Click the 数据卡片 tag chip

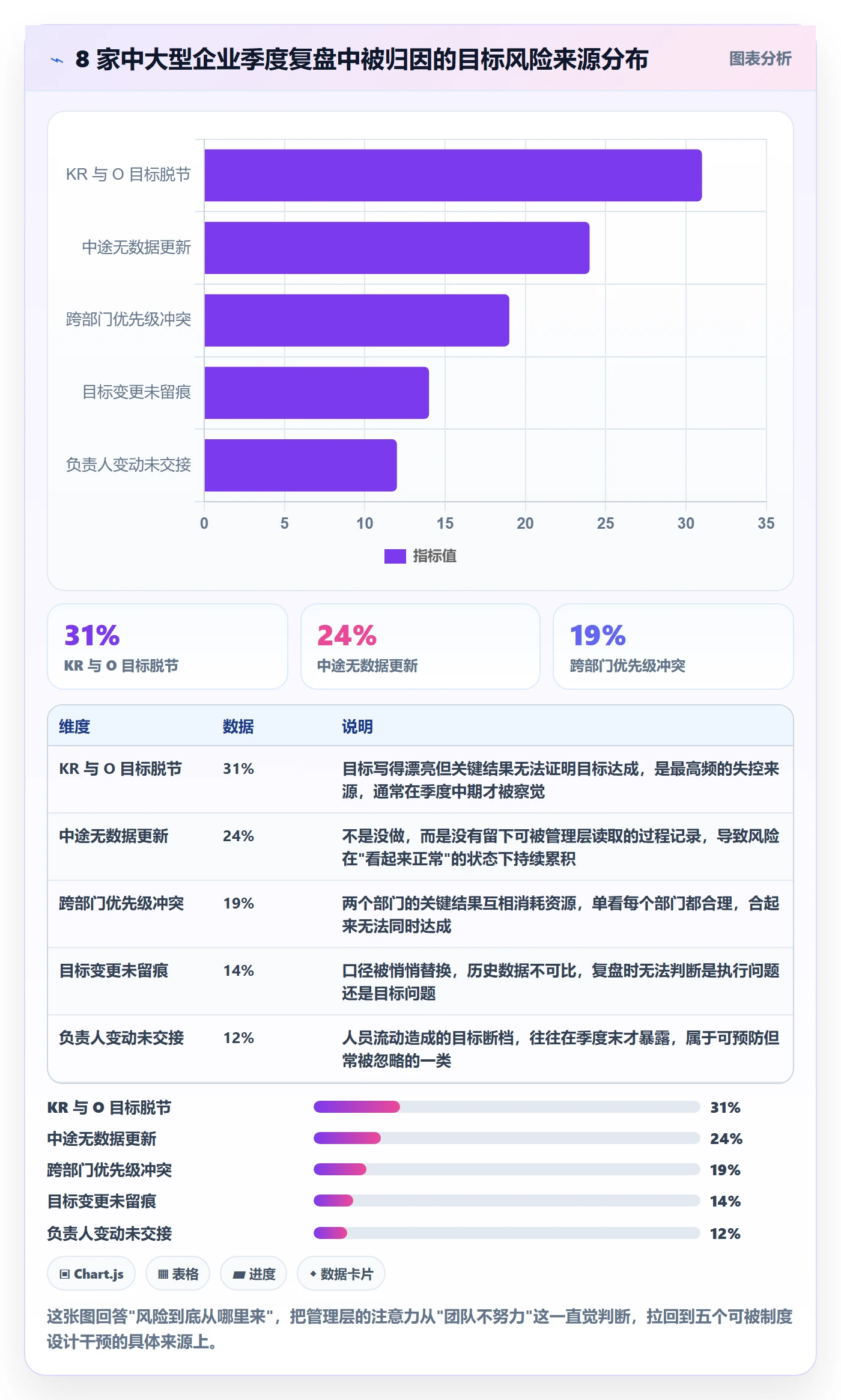[x=341, y=1273]
